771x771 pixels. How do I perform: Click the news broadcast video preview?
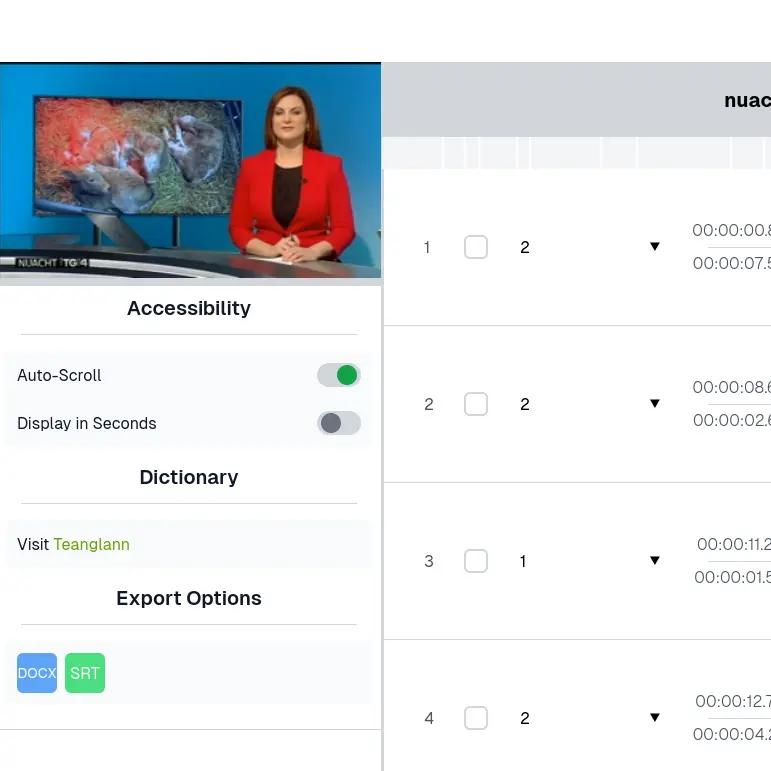[x=190, y=171]
